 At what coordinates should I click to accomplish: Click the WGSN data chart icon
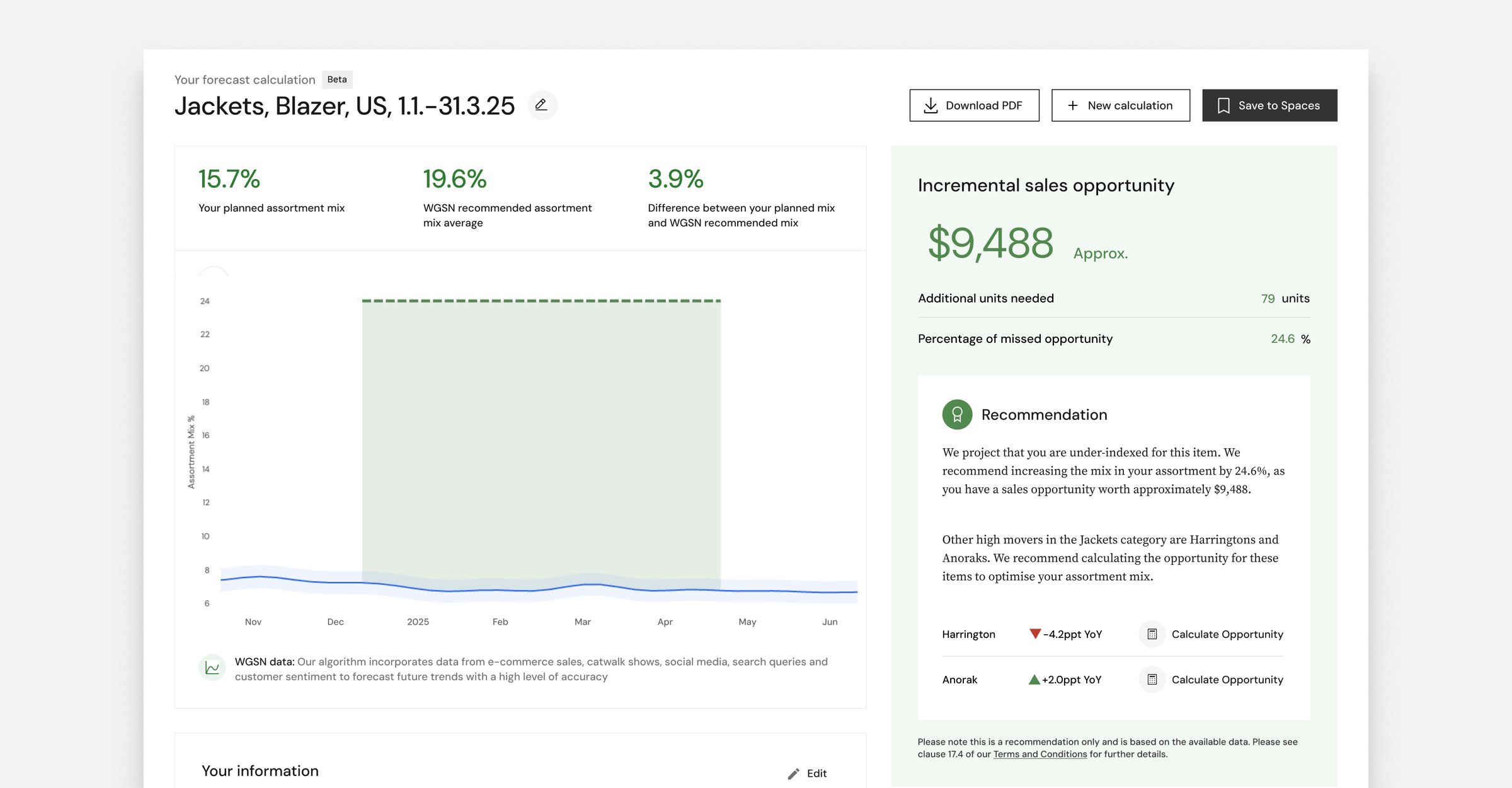point(212,668)
